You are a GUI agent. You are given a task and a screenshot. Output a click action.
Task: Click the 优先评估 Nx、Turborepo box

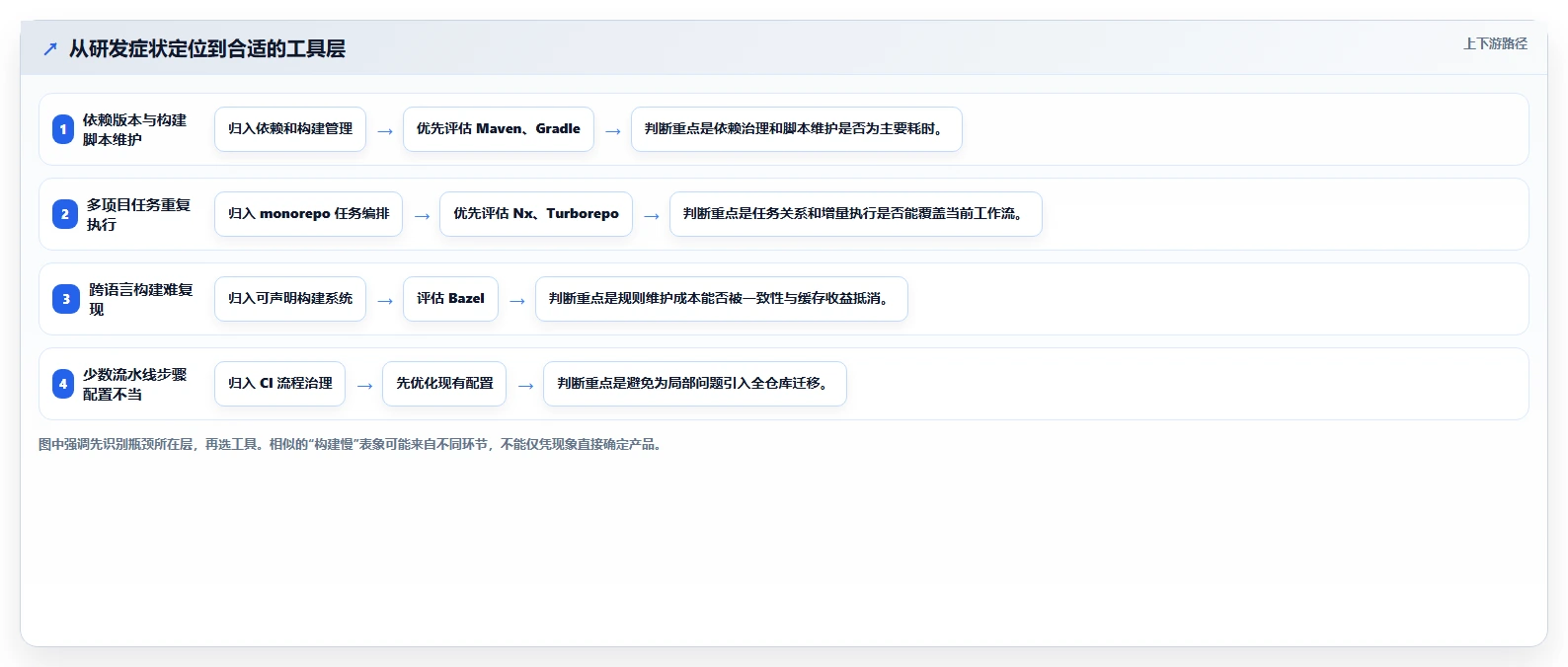(x=536, y=214)
